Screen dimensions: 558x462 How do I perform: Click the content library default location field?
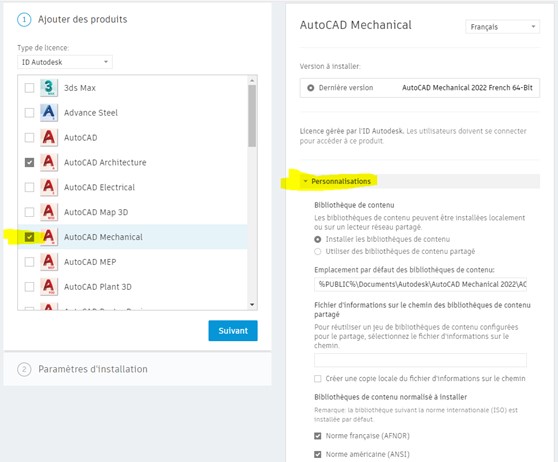click(x=420, y=284)
